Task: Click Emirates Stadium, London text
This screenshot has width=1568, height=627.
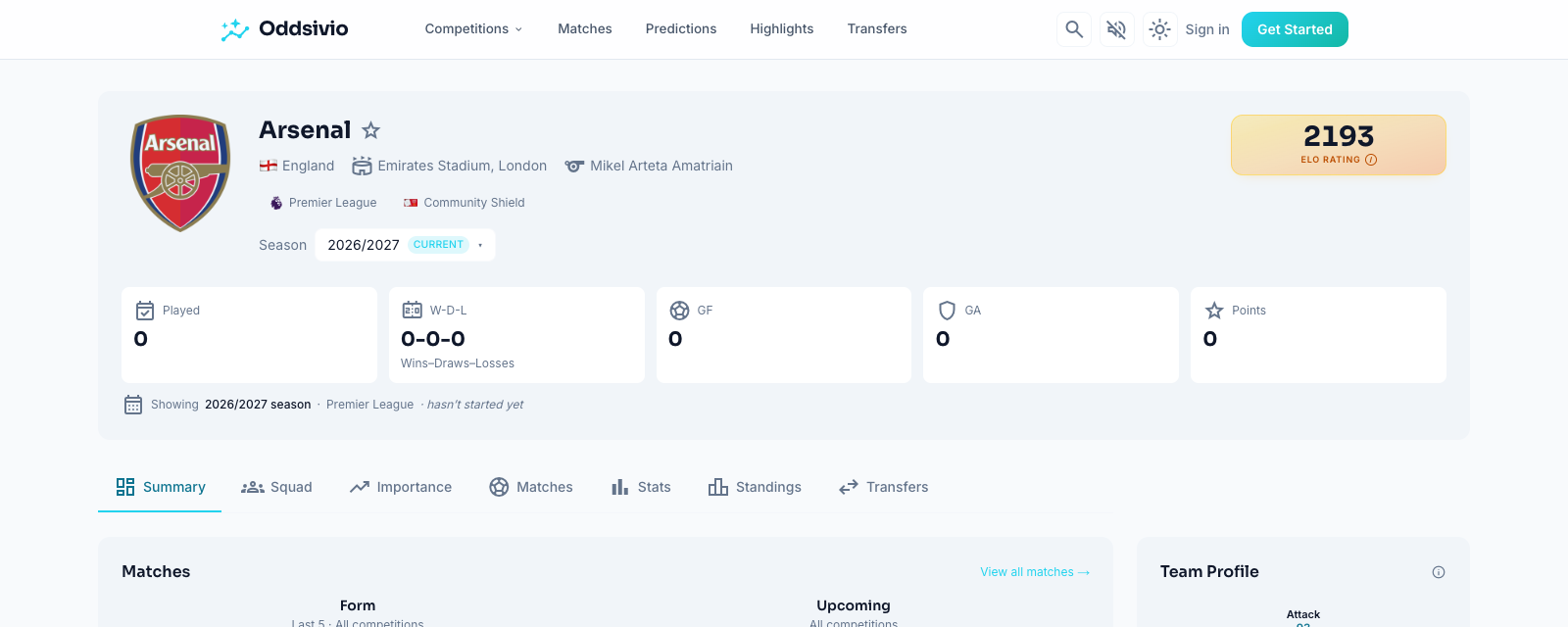Action: [463, 167]
